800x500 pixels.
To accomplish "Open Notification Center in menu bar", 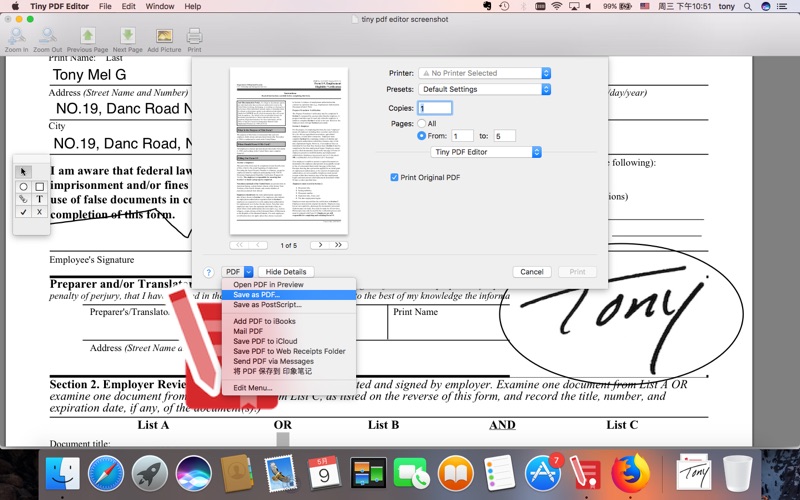I will click(x=781, y=6).
